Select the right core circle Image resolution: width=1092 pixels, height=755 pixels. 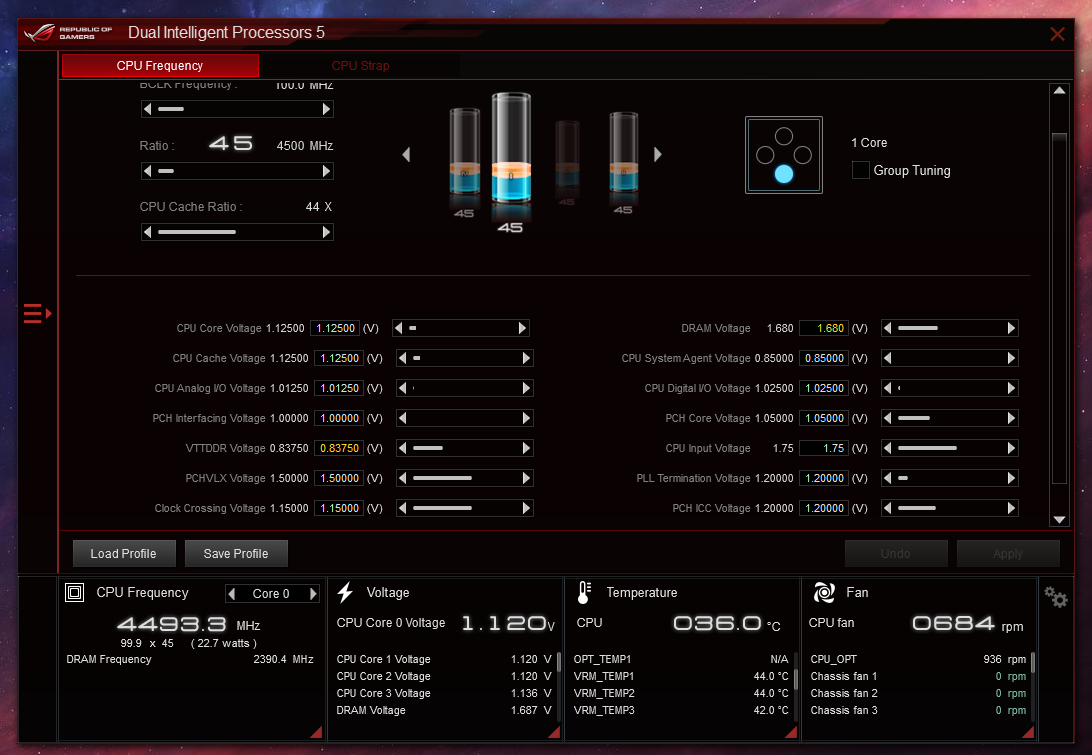(x=803, y=155)
